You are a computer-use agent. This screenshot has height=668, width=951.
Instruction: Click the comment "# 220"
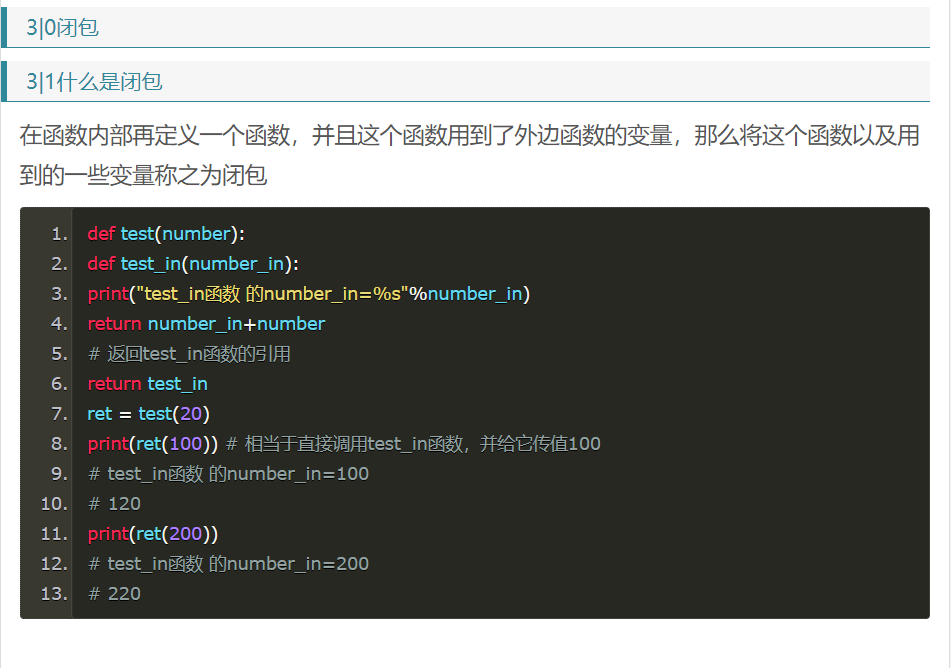point(114,593)
